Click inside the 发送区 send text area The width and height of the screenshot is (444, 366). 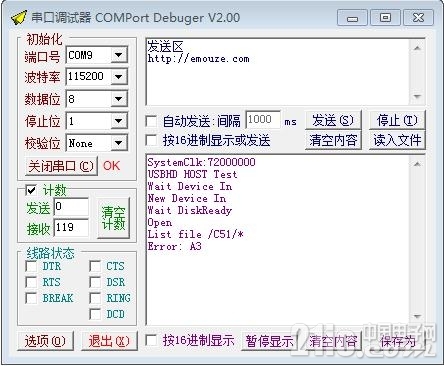pos(278,72)
